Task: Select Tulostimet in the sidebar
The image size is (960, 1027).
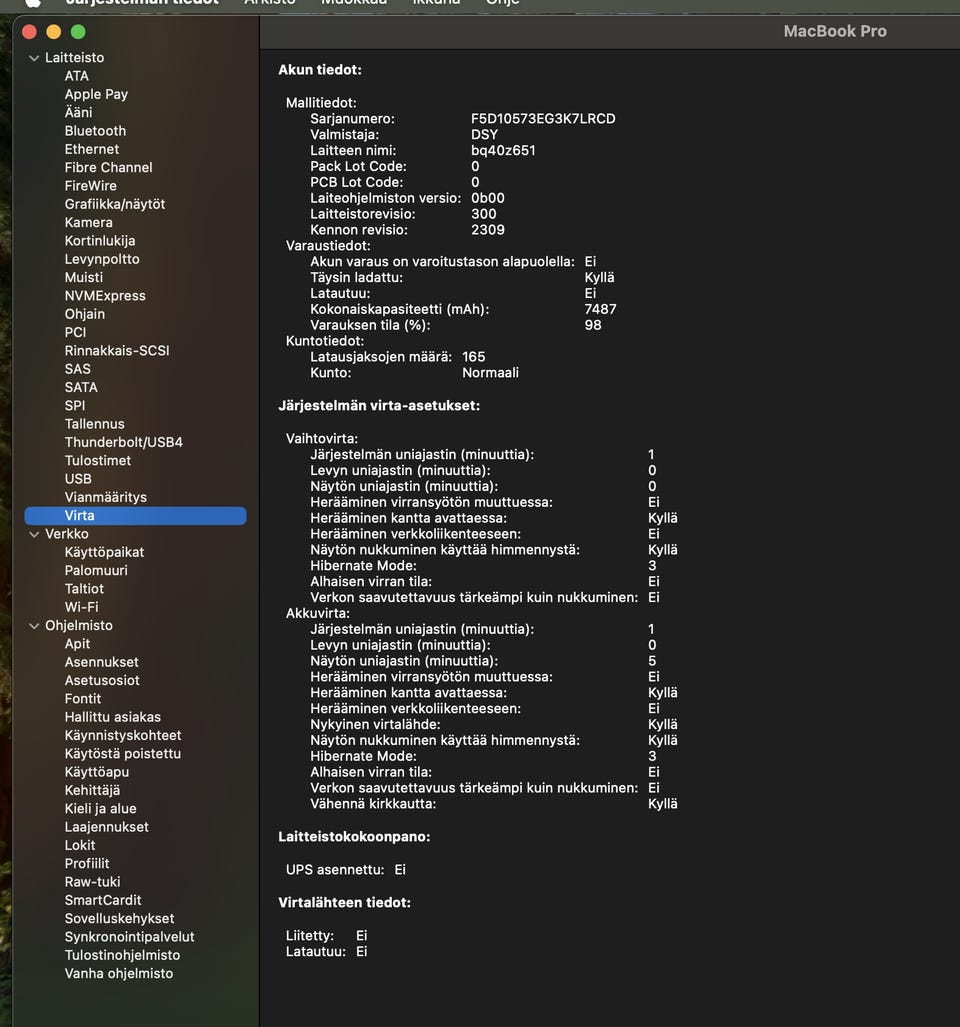Action: pos(98,461)
